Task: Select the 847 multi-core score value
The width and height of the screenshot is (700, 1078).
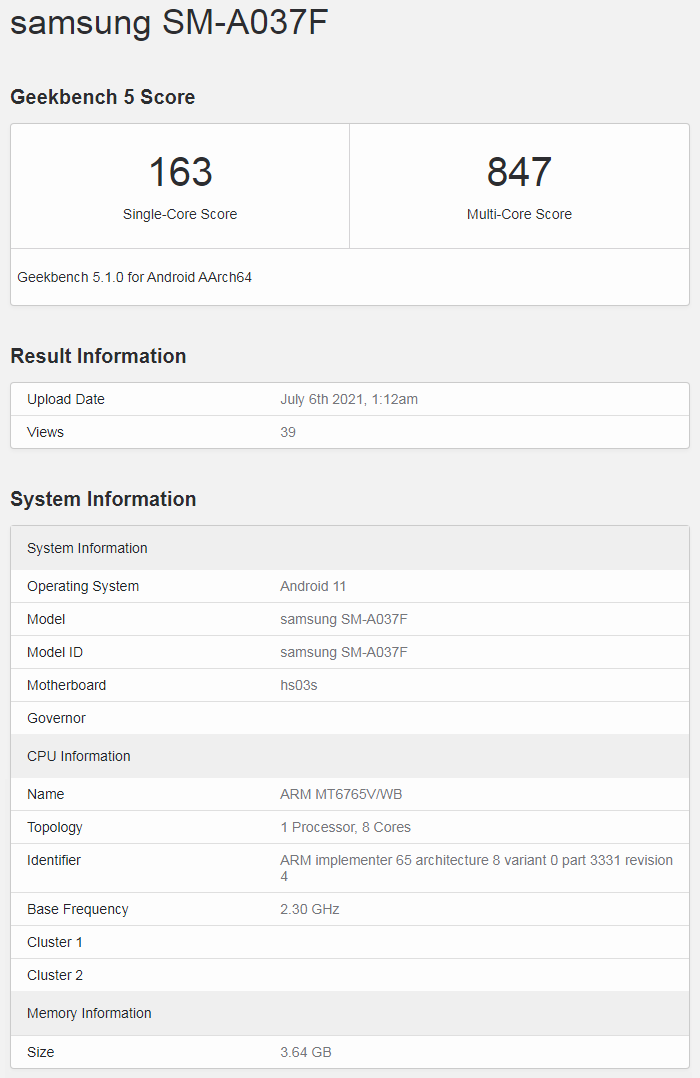Action: [519, 172]
